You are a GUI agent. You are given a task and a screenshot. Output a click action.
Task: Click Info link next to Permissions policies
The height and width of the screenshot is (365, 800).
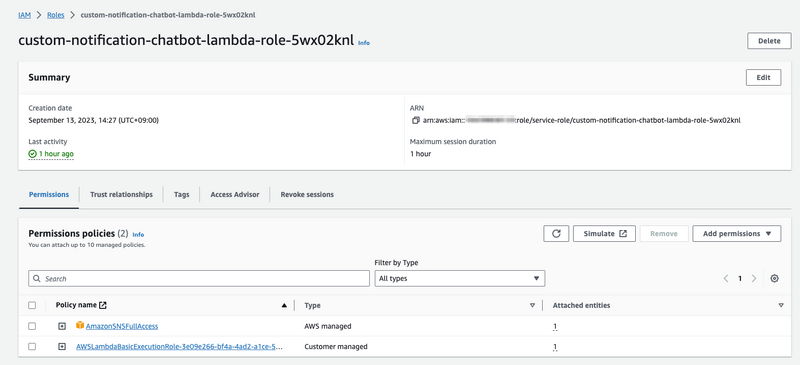138,235
